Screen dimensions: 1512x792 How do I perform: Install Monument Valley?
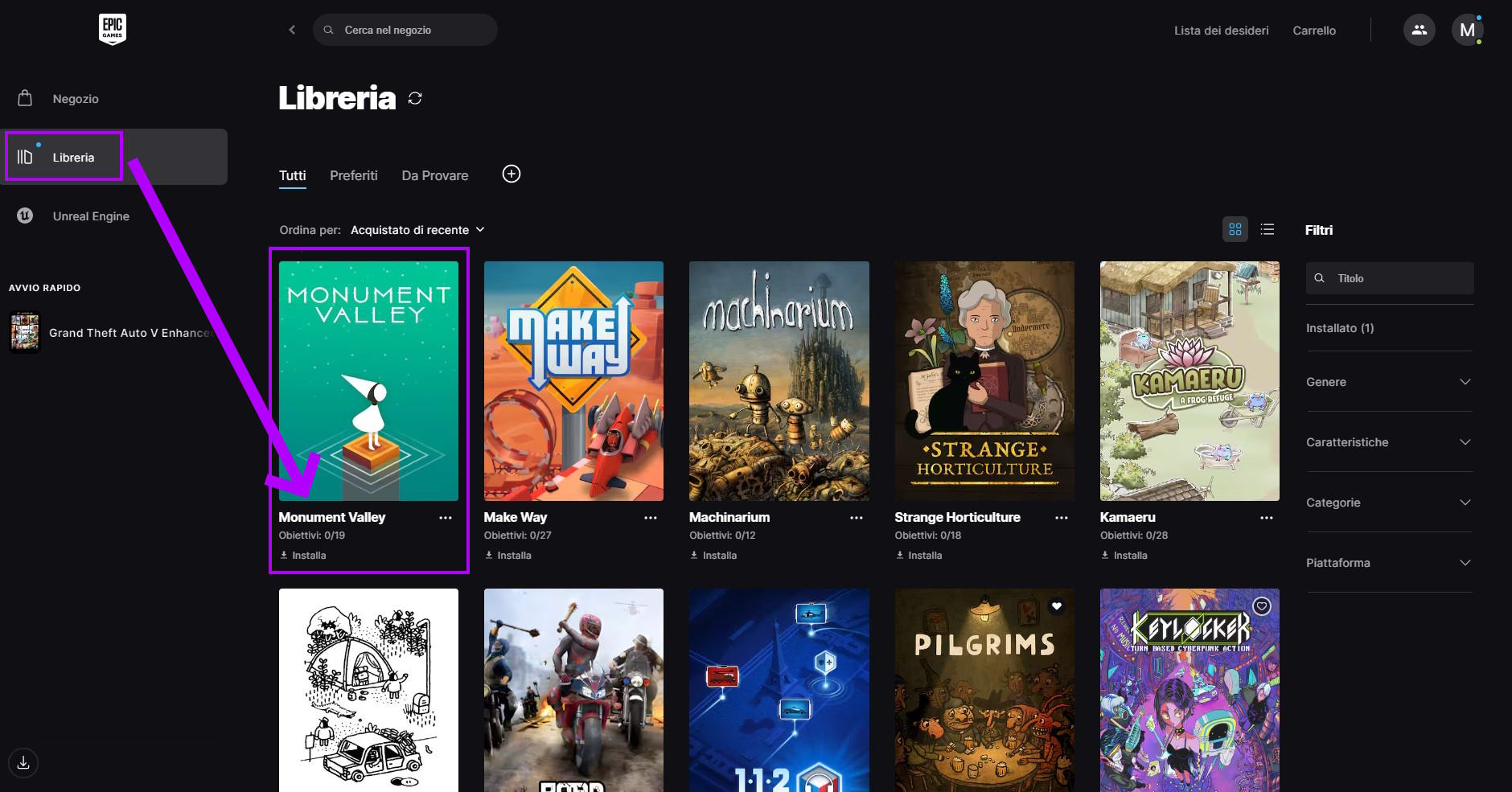(x=302, y=556)
